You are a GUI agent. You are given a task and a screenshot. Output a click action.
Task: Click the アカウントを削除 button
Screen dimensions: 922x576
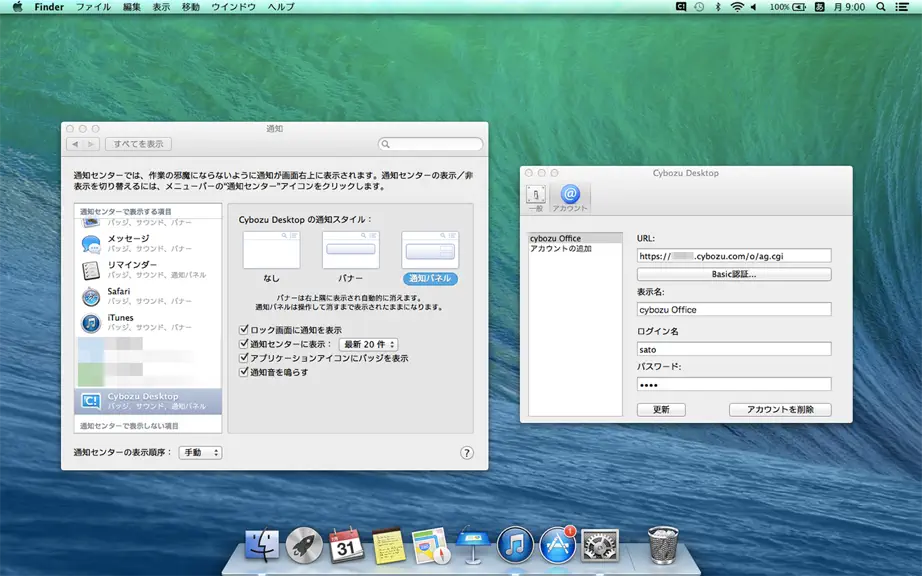[780, 410]
